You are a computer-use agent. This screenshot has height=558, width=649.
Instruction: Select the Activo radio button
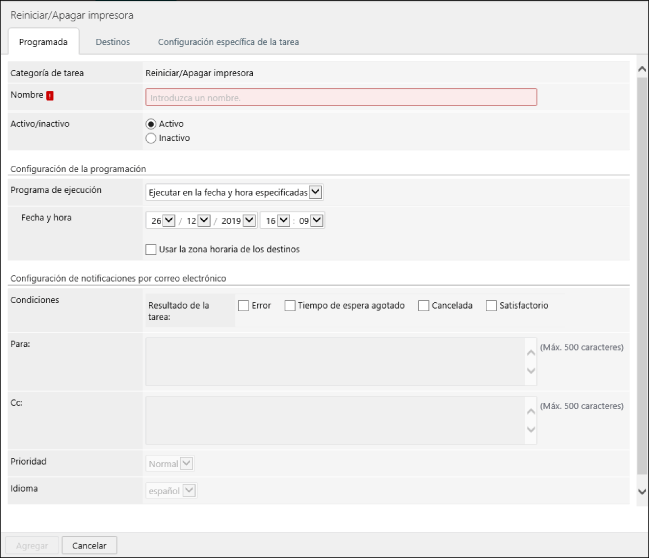click(x=152, y=124)
